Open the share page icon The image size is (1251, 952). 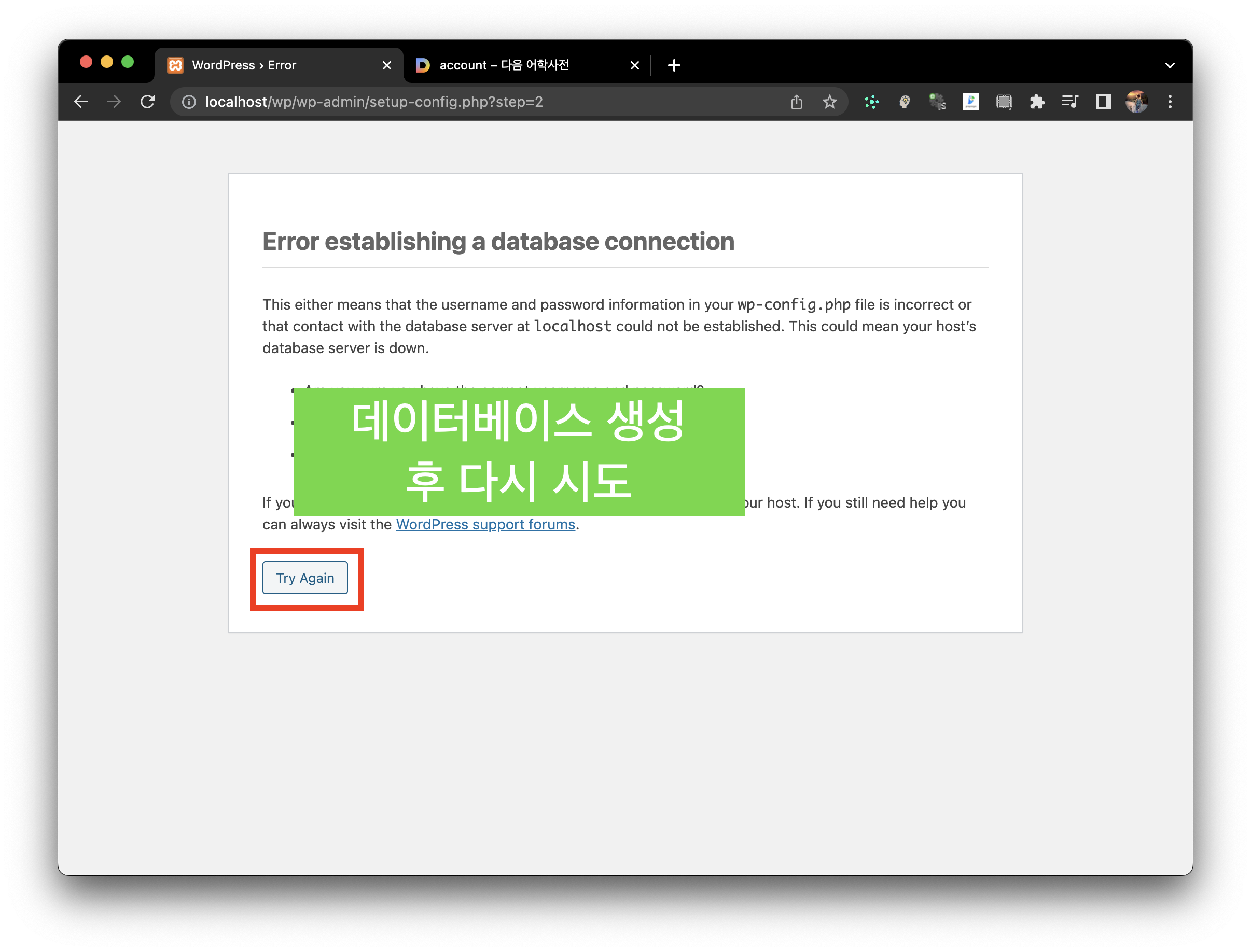[797, 102]
